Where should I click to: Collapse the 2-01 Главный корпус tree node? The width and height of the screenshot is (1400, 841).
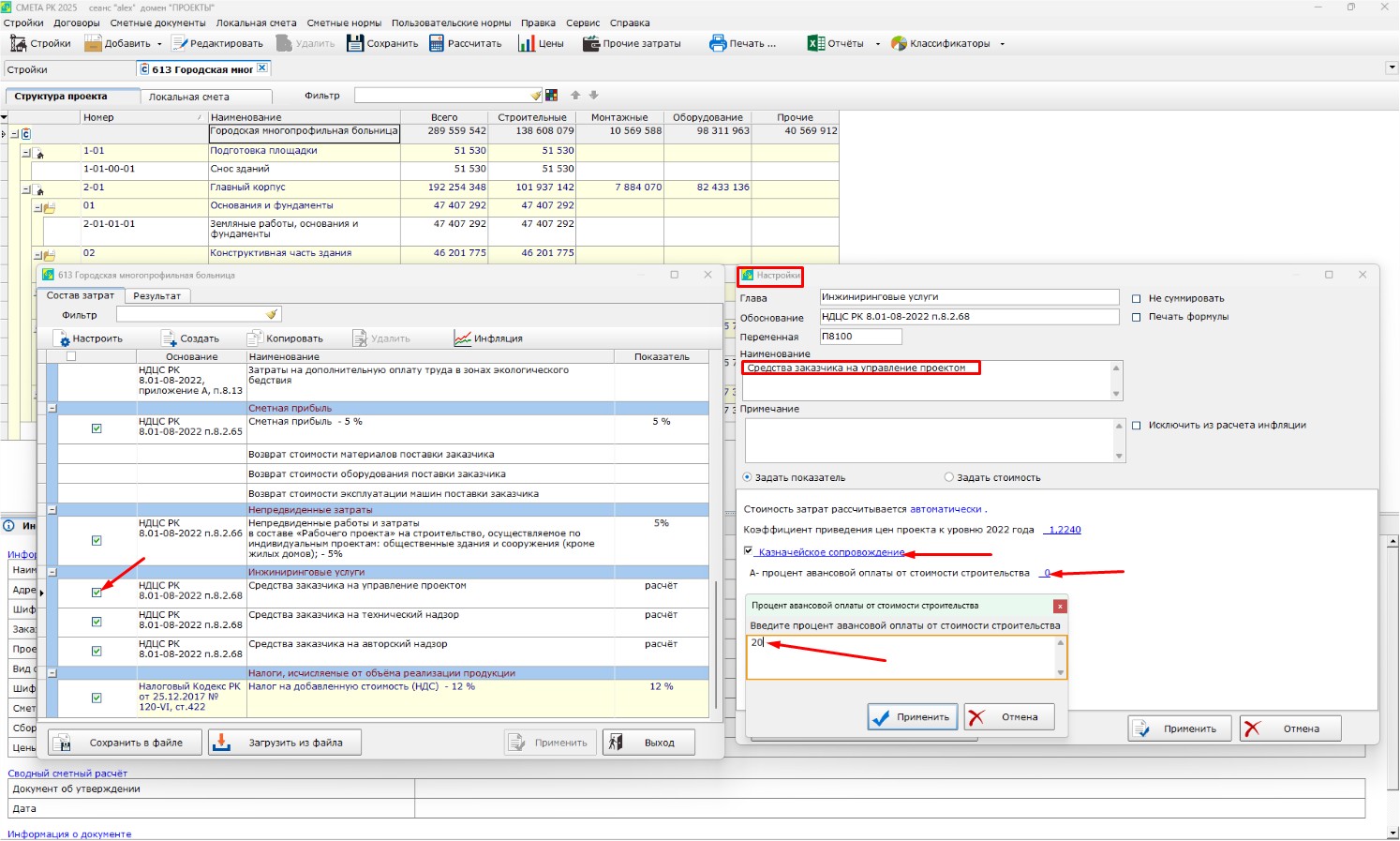26,188
